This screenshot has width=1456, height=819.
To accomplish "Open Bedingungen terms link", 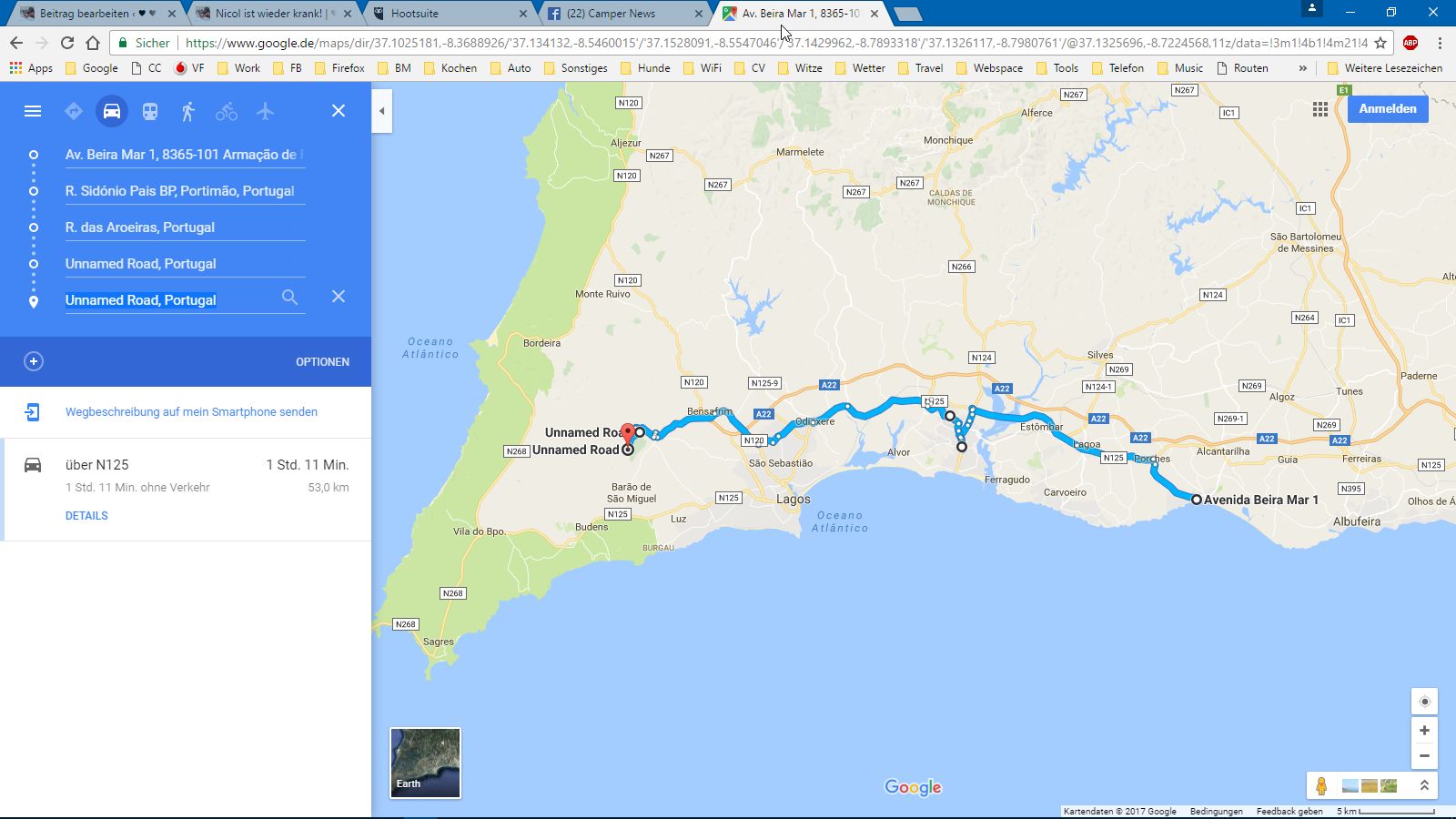I will pyautogui.click(x=1217, y=812).
